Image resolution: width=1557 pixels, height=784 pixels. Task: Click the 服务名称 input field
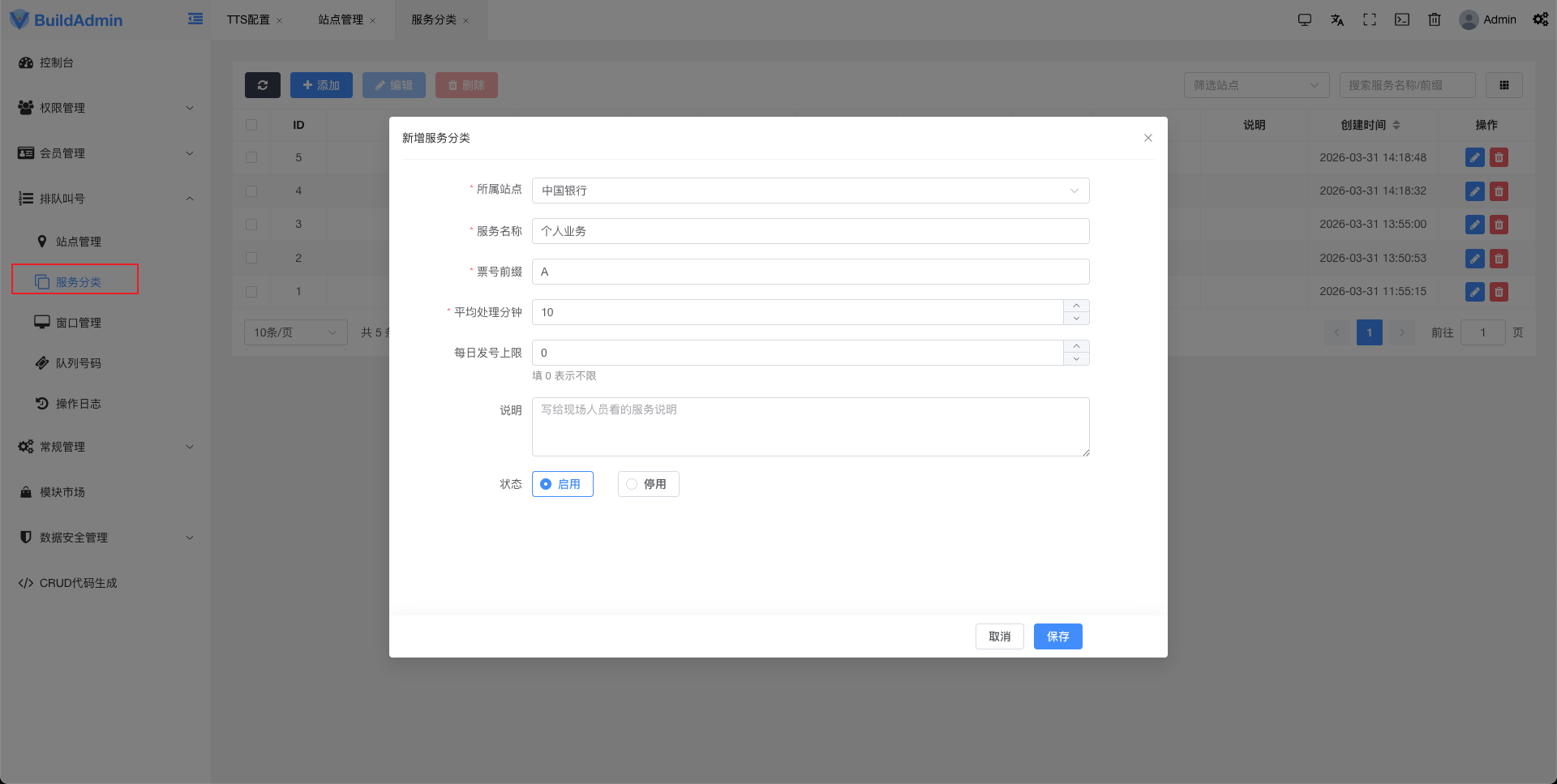811,231
